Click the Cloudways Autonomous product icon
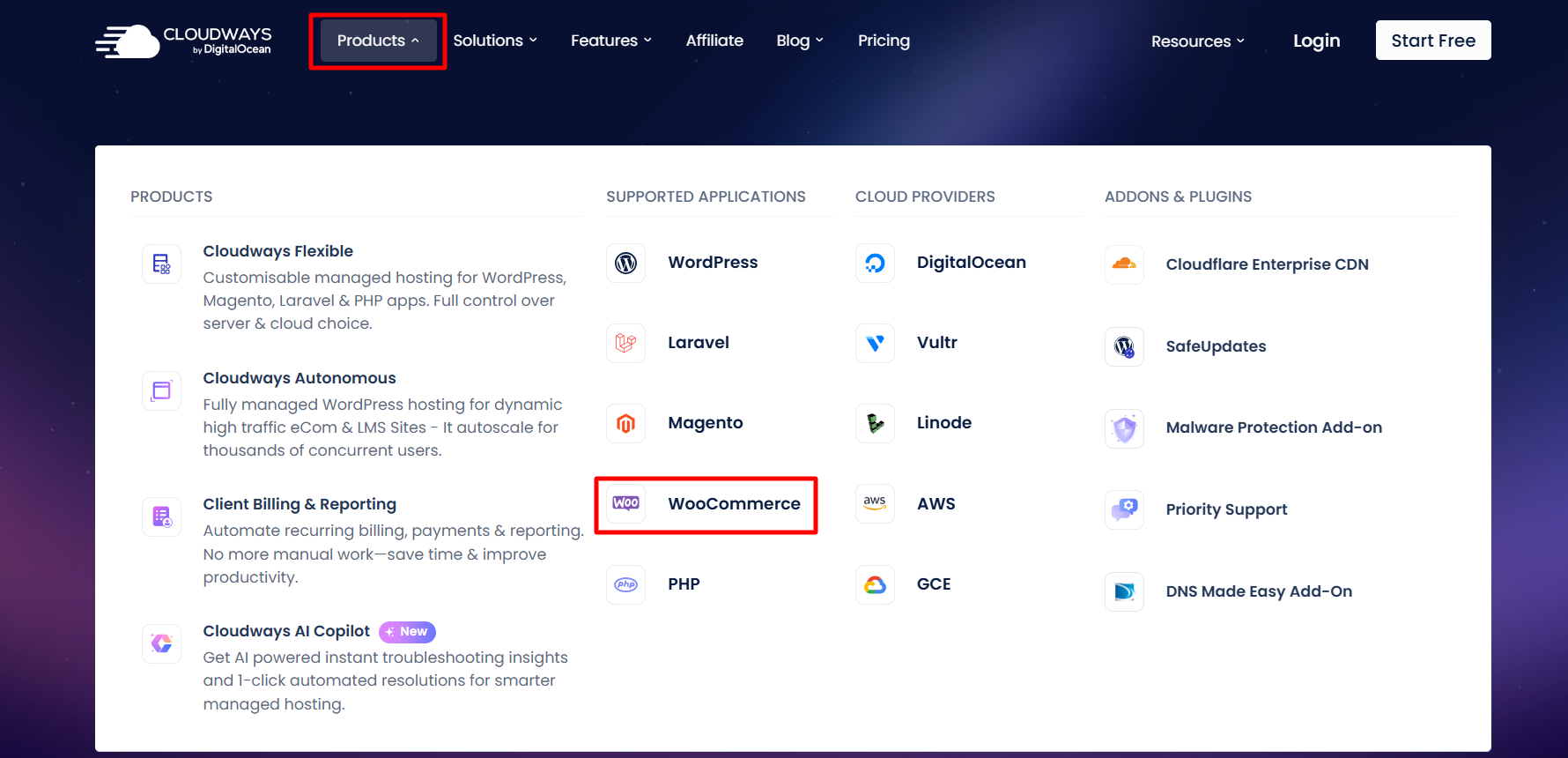Viewport: 1568px width, 758px height. click(162, 390)
